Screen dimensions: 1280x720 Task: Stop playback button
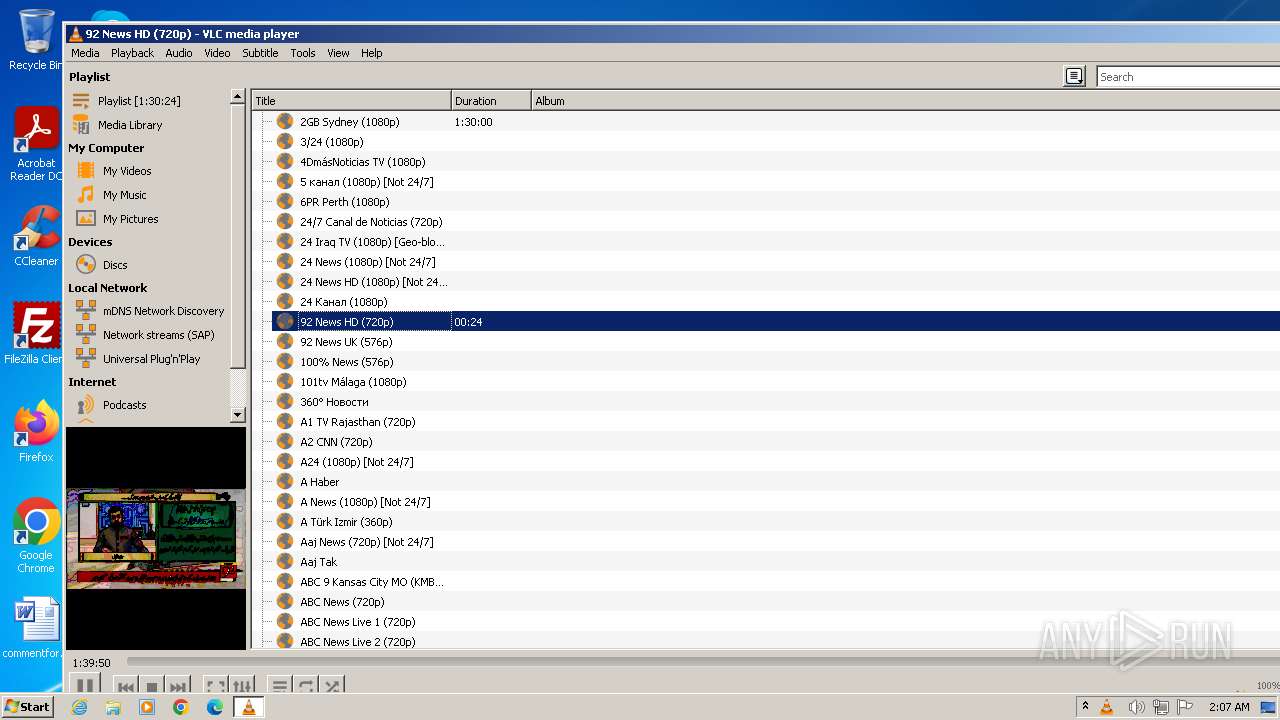pyautogui.click(x=152, y=686)
